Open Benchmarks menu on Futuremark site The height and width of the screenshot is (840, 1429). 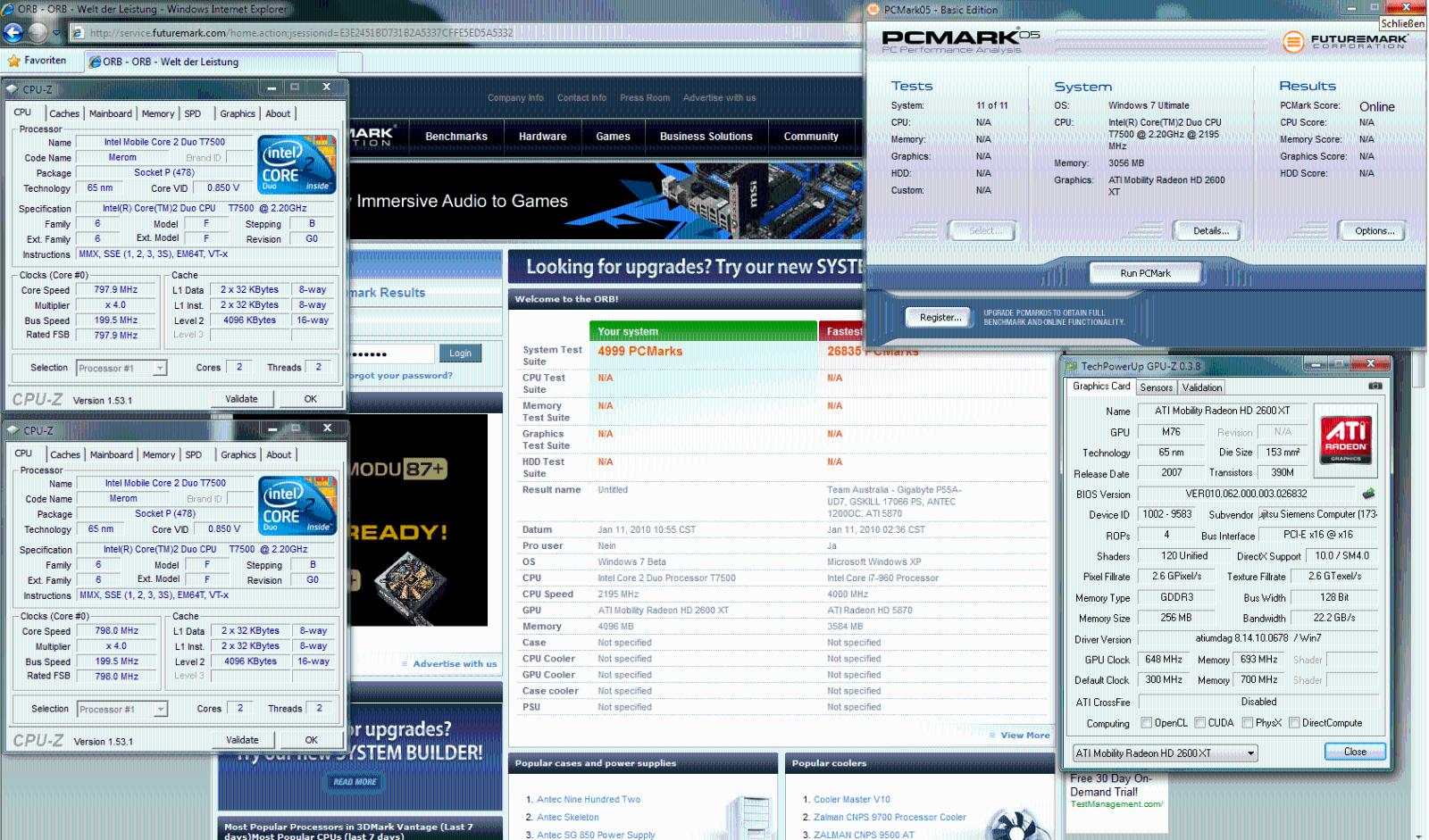pos(456,137)
